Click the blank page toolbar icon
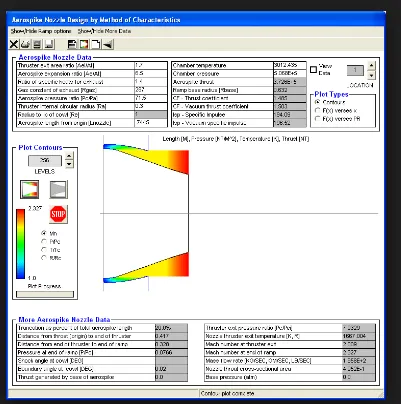Viewport: 401px width, 404px height. pos(96,44)
